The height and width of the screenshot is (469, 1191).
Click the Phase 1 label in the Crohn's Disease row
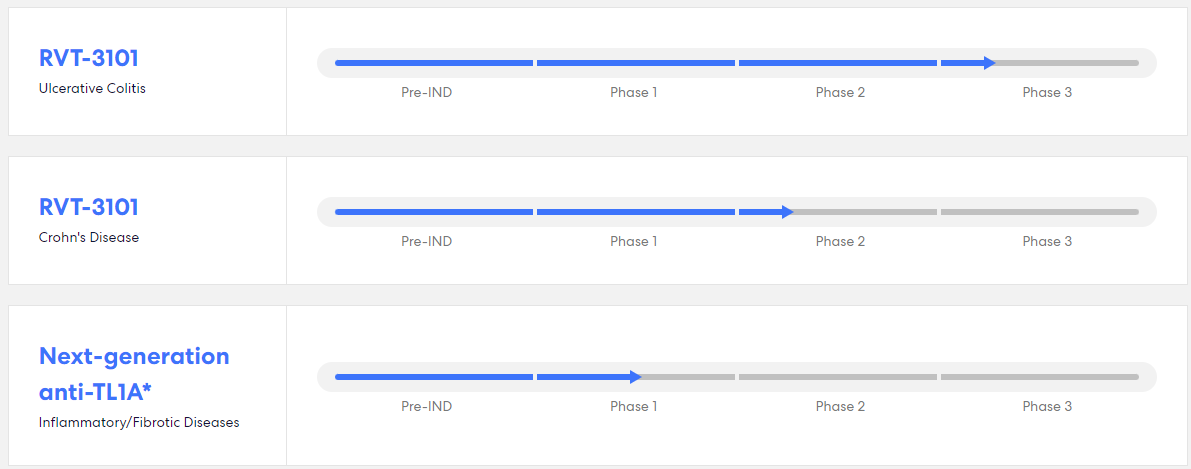pos(634,242)
